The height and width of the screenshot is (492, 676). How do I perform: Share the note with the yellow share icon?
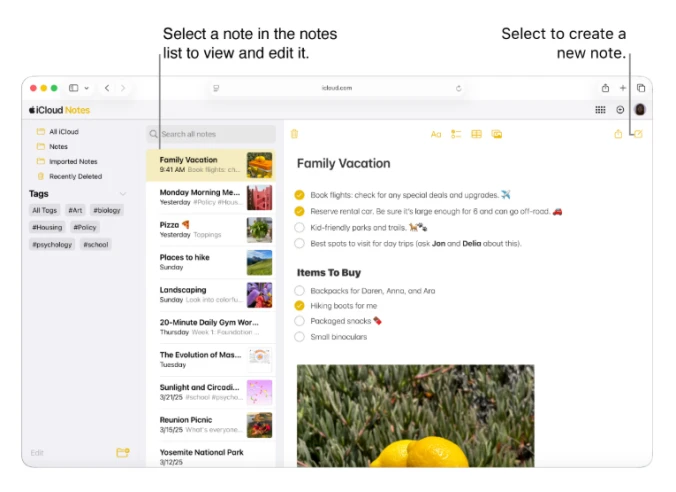pyautogui.click(x=618, y=134)
